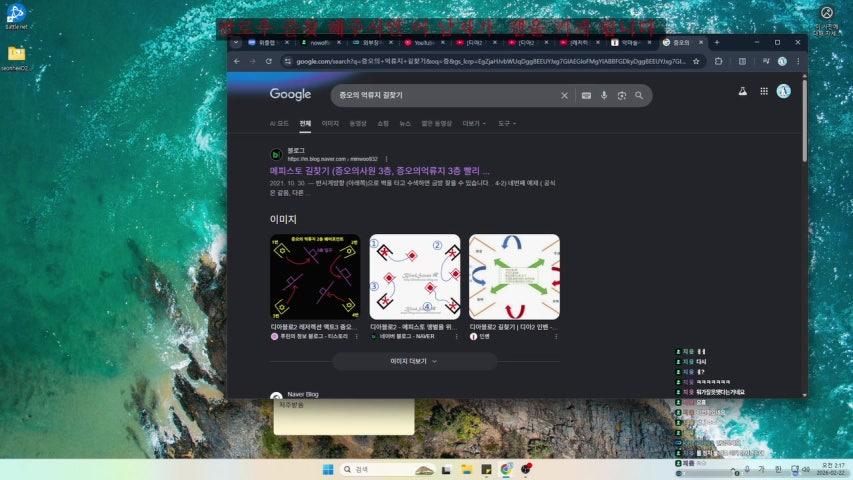Clear the search query with the X
Viewport: 853px width, 480px height.
[x=564, y=95]
